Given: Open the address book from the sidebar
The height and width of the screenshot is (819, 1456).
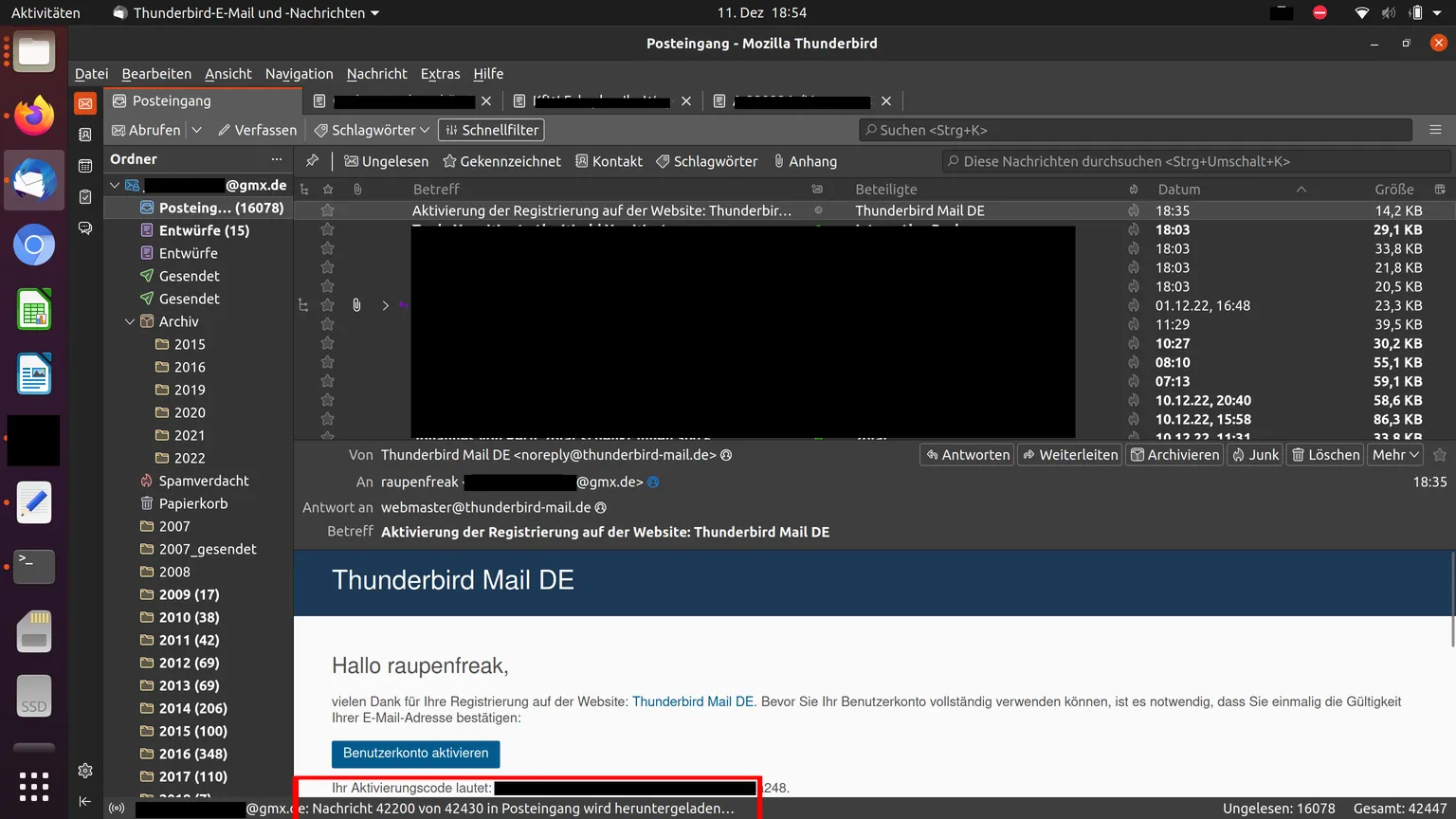Looking at the screenshot, I should [x=85, y=135].
